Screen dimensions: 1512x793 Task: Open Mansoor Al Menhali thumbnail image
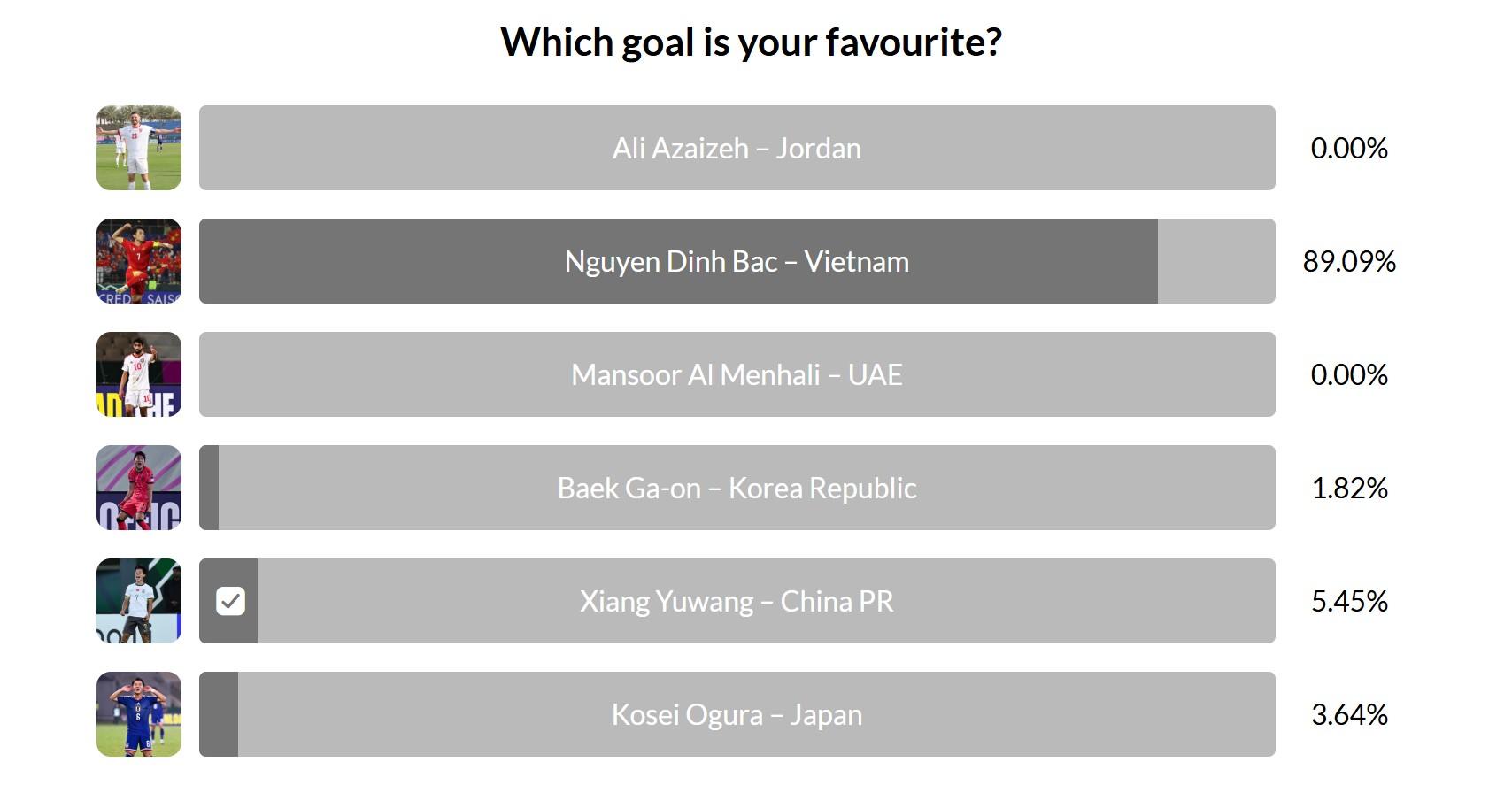(139, 374)
